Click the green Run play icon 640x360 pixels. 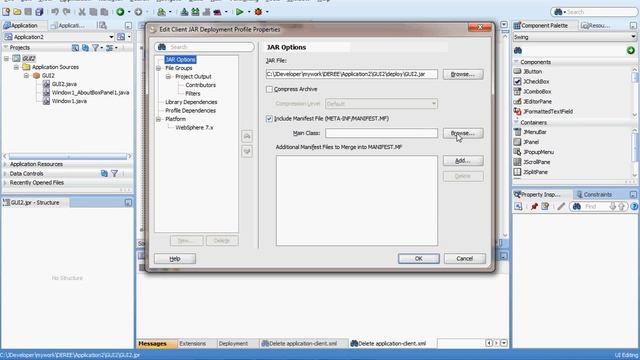240,12
